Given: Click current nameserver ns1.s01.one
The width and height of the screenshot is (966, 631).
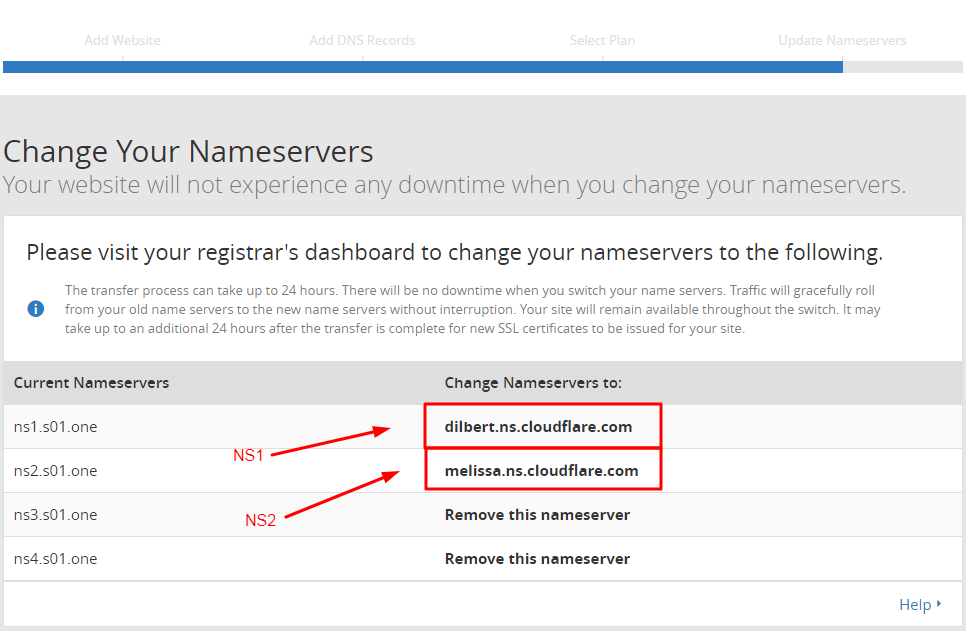Looking at the screenshot, I should click(x=55, y=426).
